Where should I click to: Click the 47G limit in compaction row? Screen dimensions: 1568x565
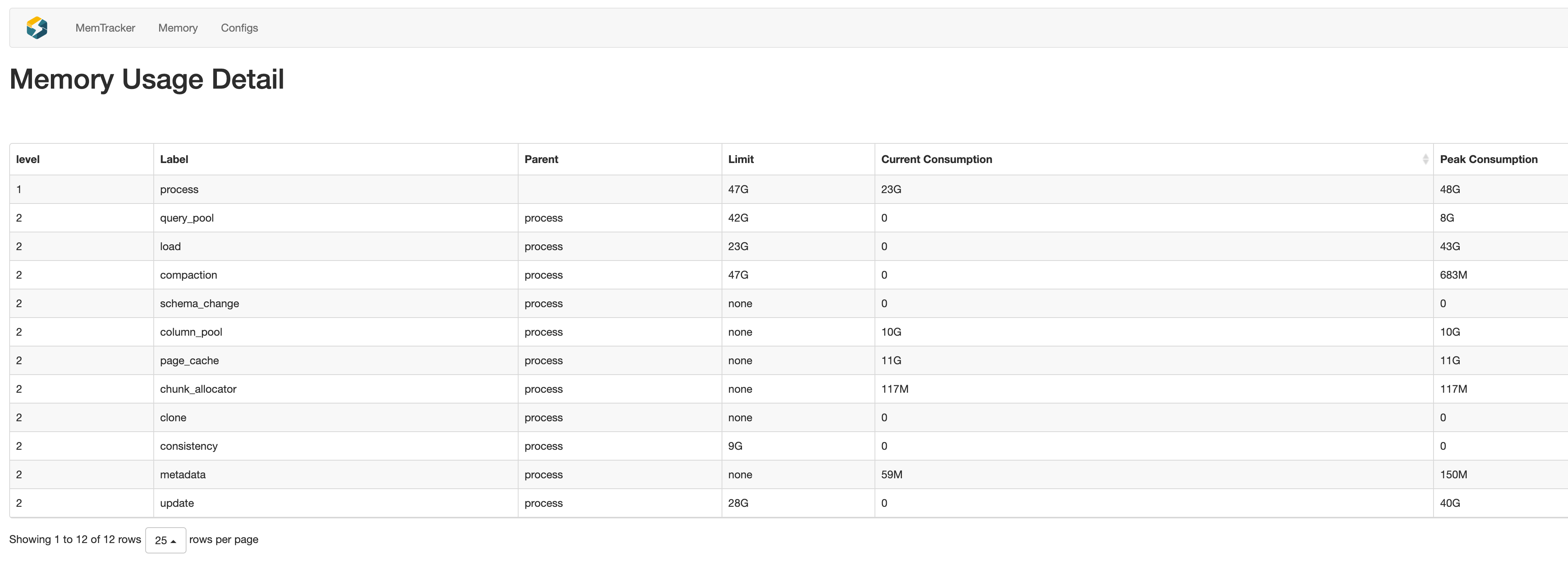tap(739, 275)
